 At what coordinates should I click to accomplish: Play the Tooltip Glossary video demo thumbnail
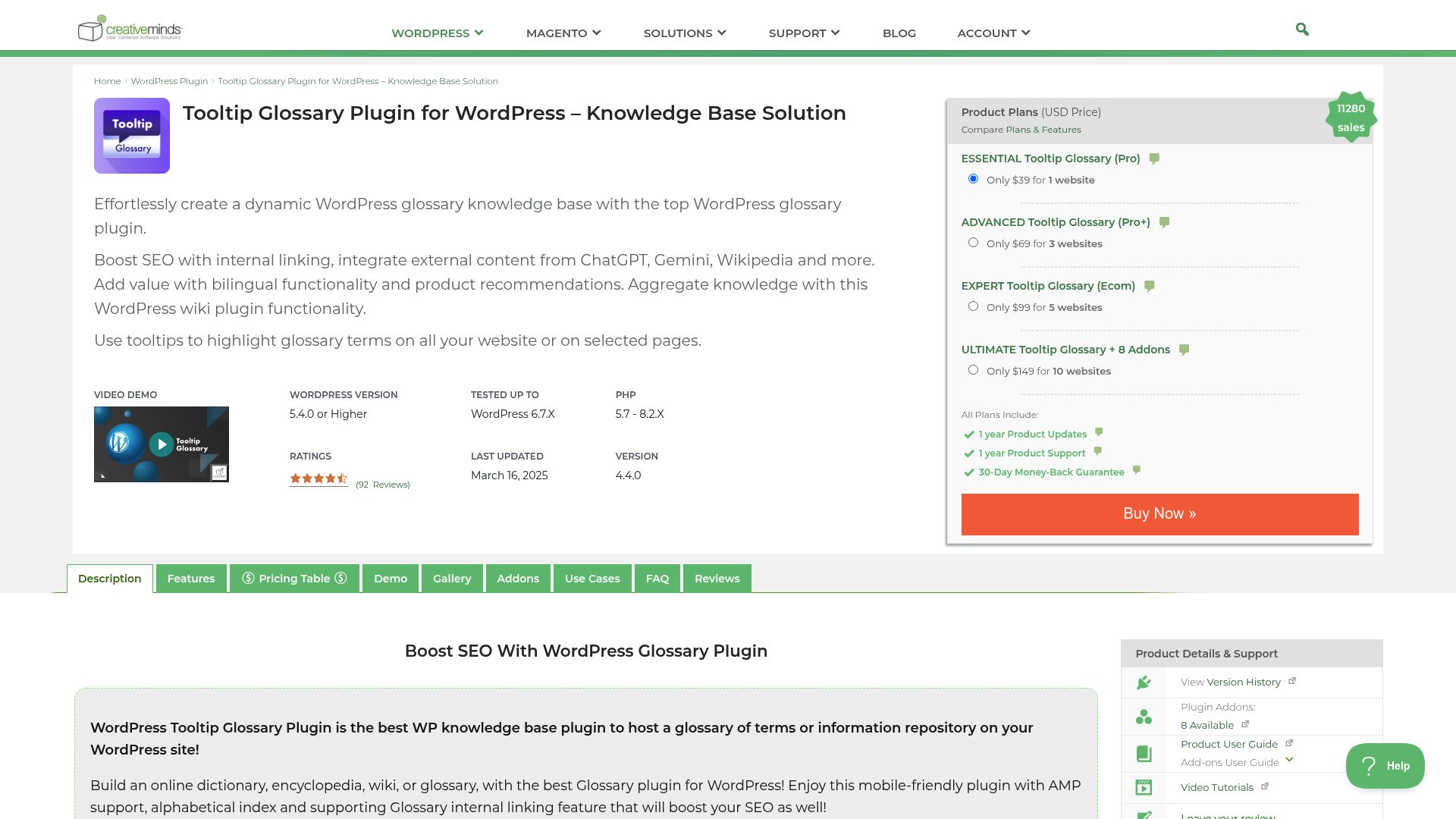(161, 444)
